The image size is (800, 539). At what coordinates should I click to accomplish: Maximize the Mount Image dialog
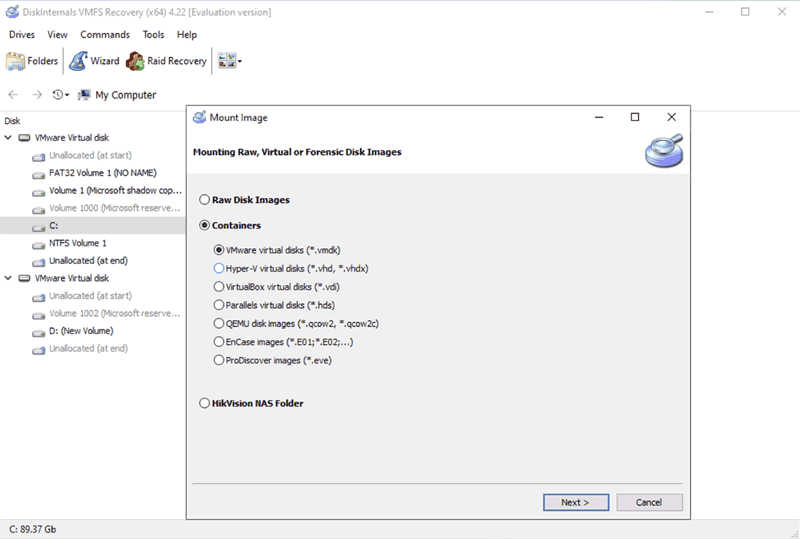click(635, 117)
